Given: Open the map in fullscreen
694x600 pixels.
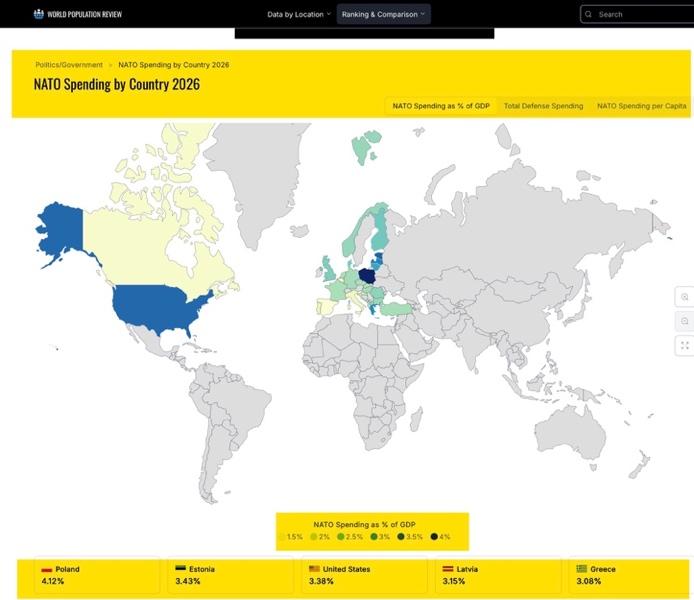Looking at the screenshot, I should click(x=685, y=345).
